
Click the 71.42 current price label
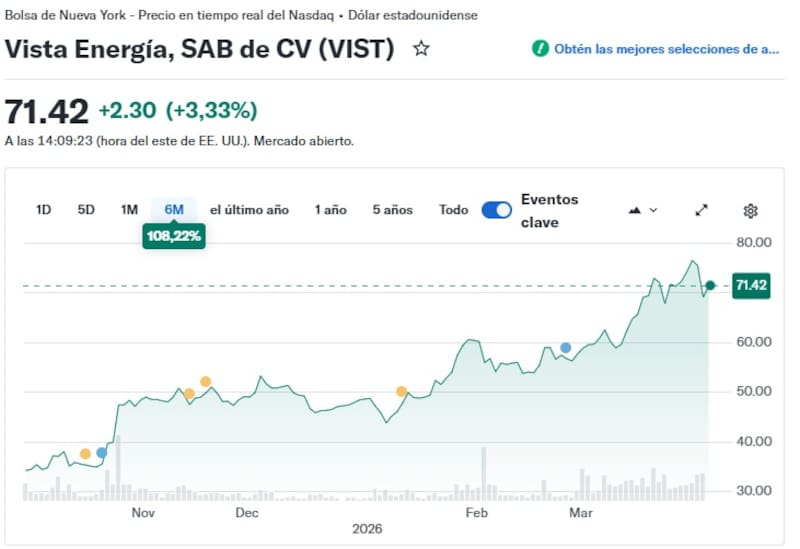(751, 286)
